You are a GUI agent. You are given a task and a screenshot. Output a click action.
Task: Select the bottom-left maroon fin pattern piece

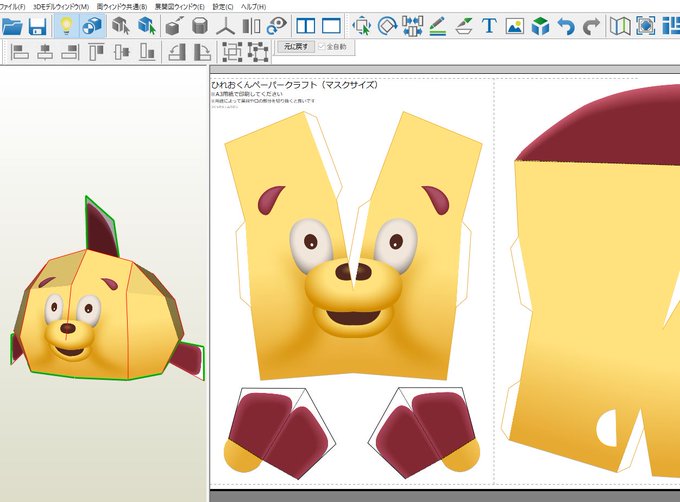[280, 434]
